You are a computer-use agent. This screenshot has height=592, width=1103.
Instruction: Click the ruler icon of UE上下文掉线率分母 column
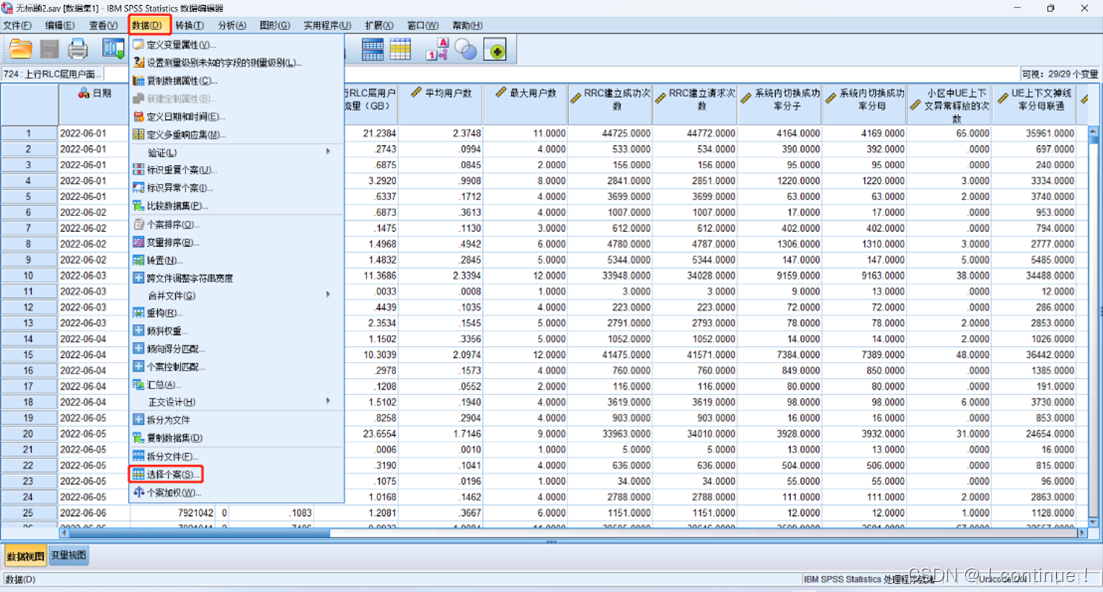pyautogui.click(x=1003, y=98)
